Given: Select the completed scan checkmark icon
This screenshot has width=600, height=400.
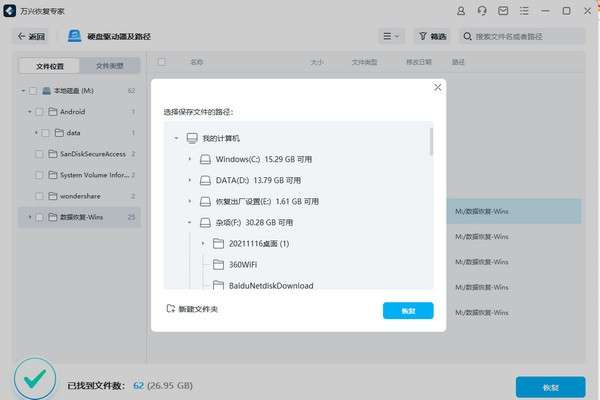Looking at the screenshot, I should tap(35, 379).
